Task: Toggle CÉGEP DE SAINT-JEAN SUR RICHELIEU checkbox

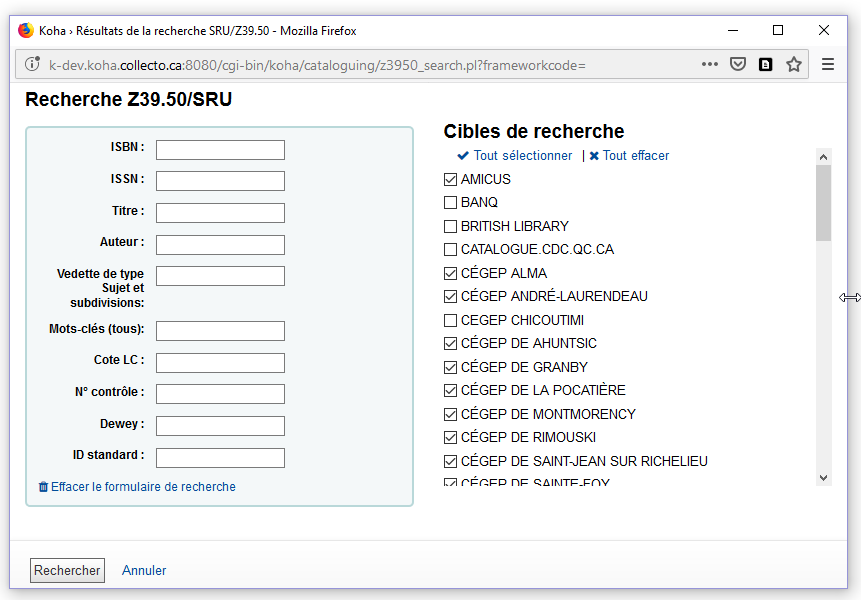Action: (450, 461)
